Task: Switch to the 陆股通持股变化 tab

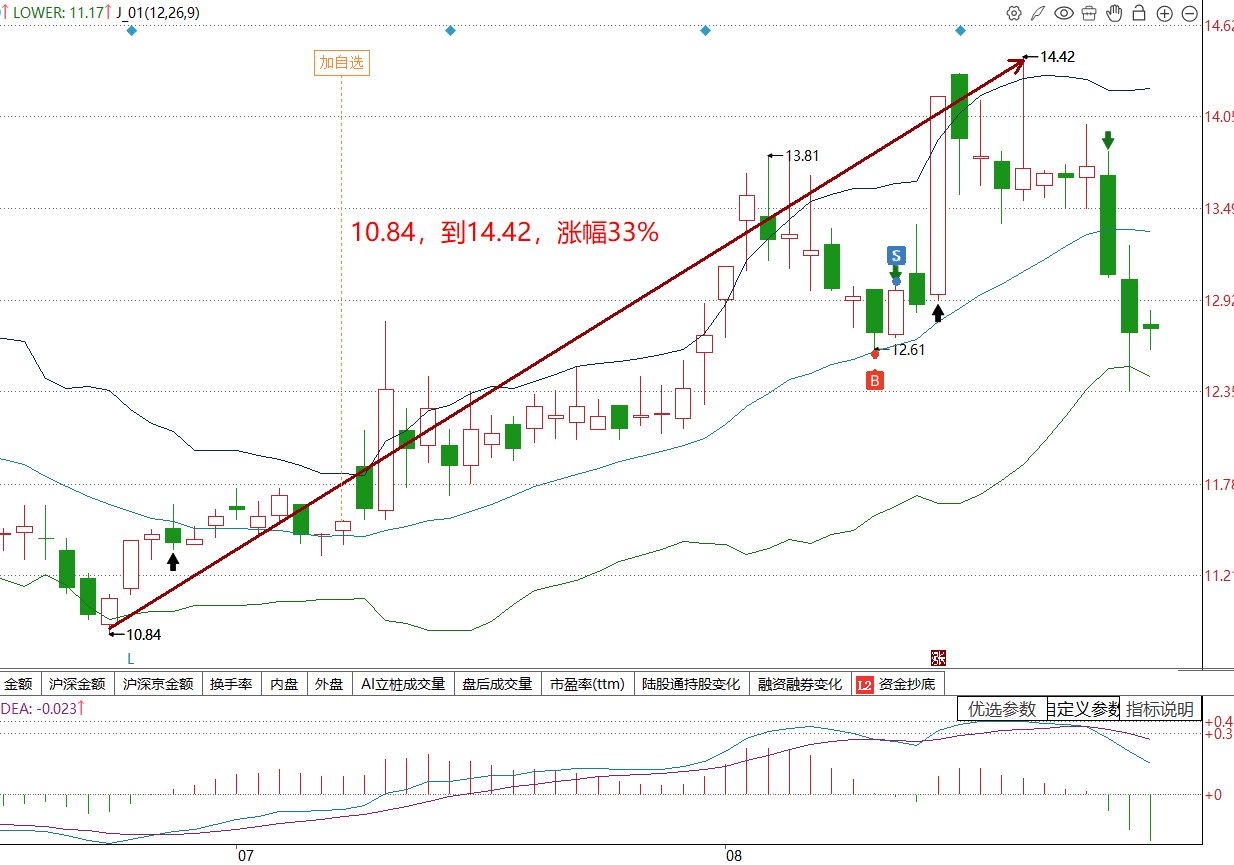Action: click(x=691, y=684)
